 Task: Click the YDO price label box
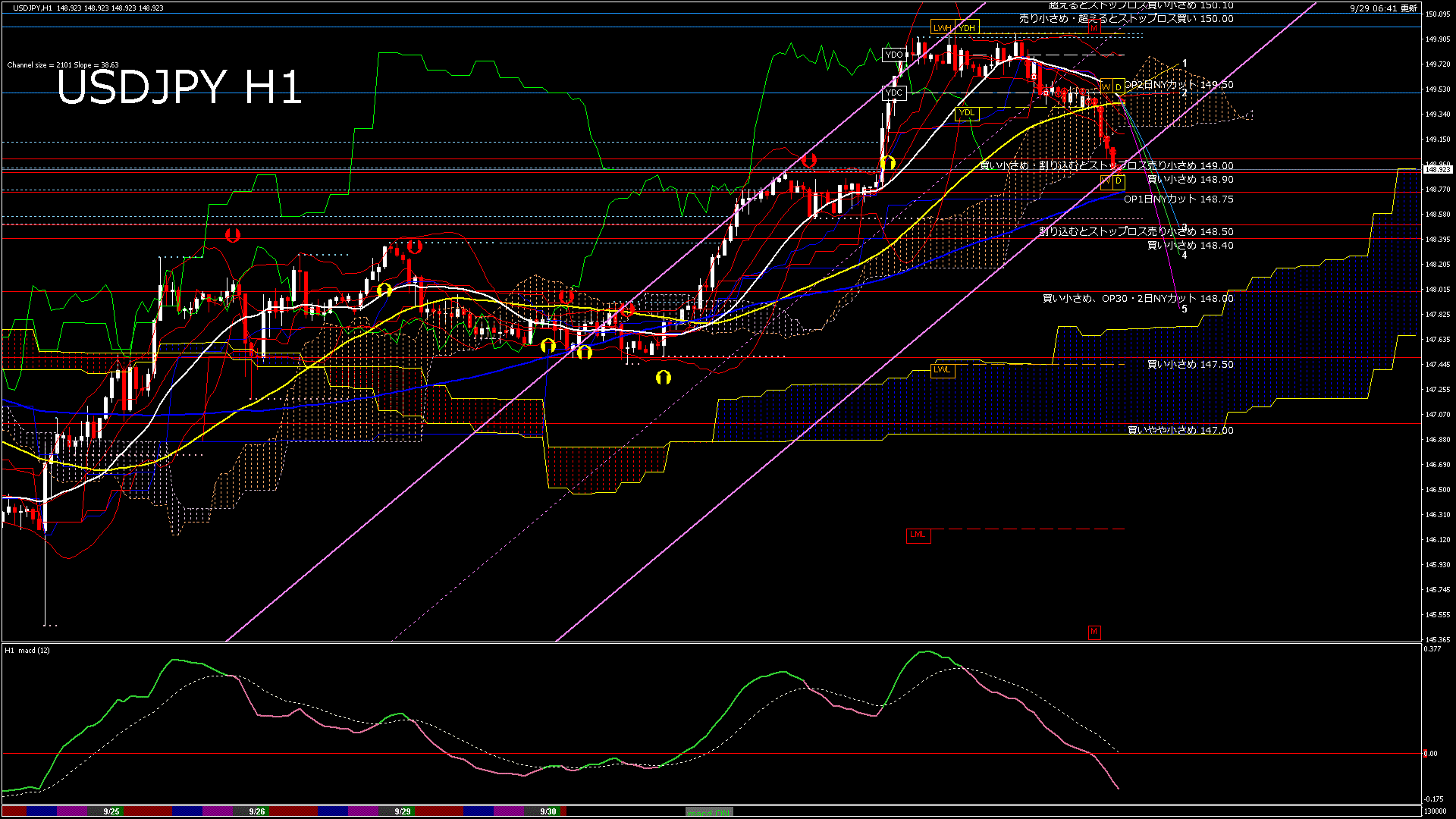point(894,55)
